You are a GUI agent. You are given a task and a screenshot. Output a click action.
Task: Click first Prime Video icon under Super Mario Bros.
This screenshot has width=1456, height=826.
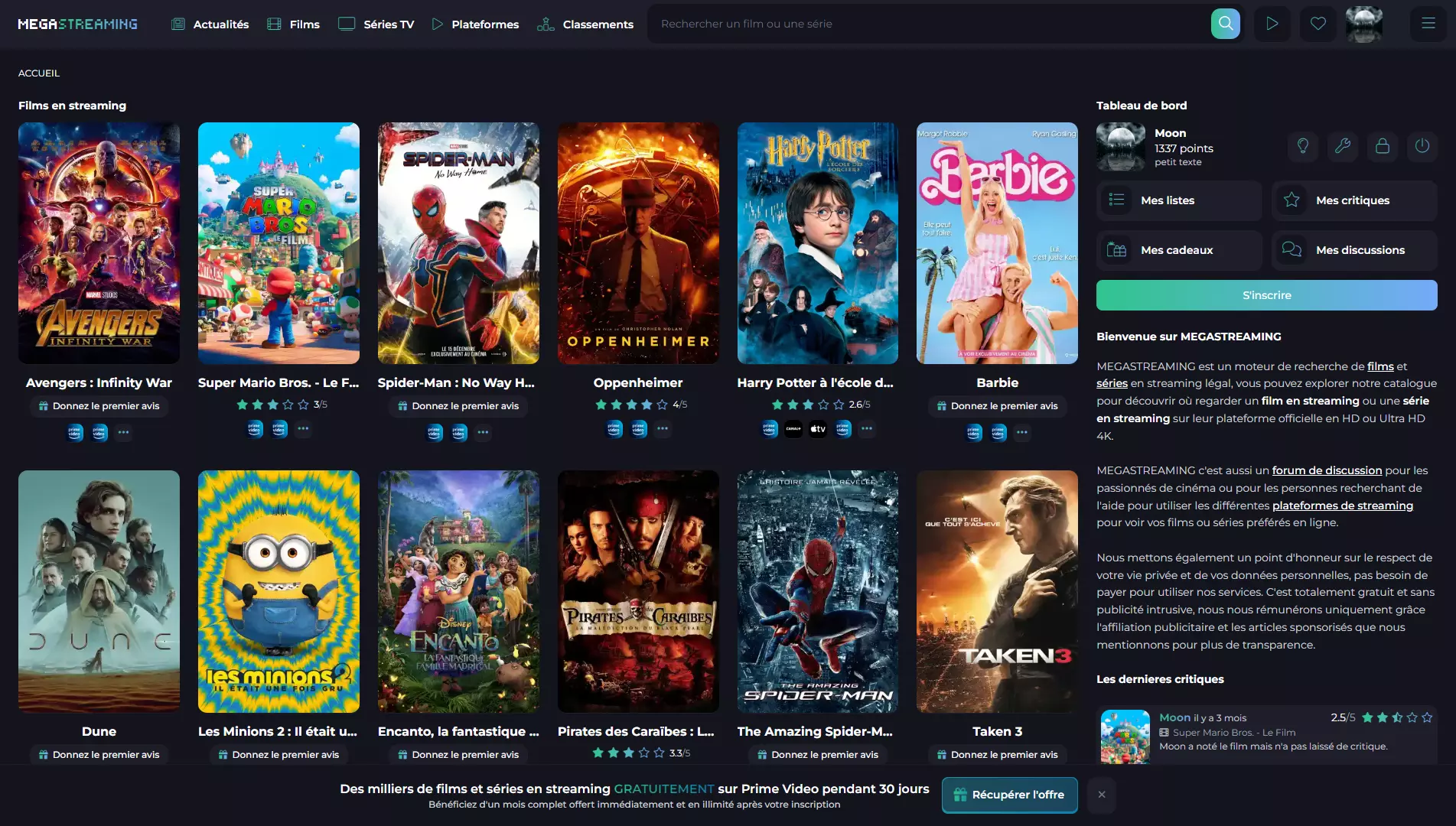[x=254, y=429]
